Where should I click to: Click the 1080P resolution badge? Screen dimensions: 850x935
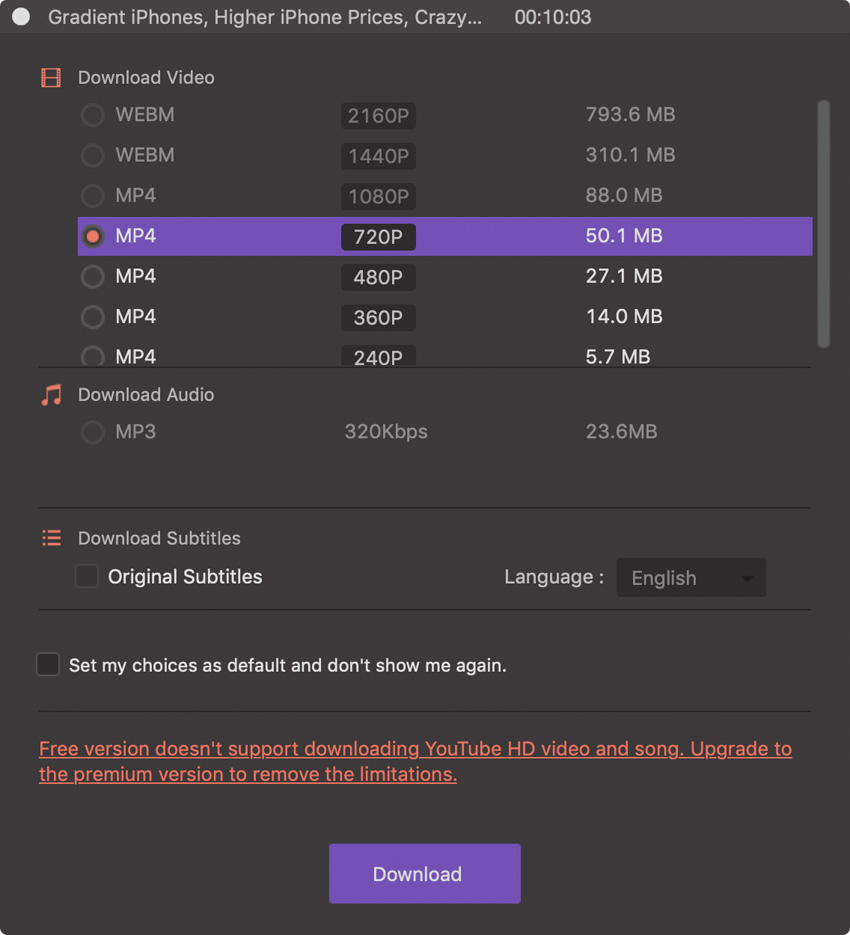378,196
